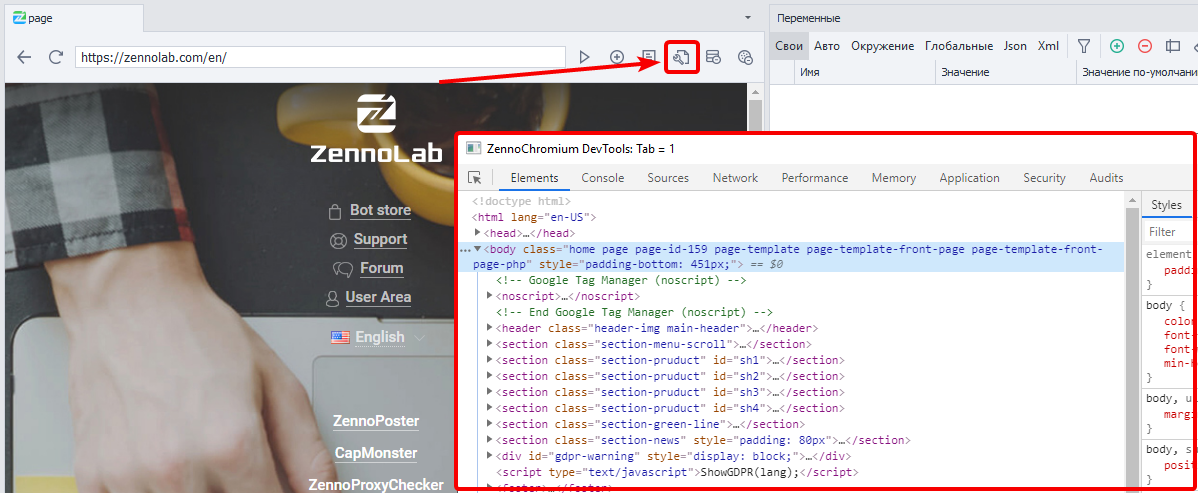Open the tab list dropdown arrow
The height and width of the screenshot is (493, 1198).
[x=748, y=17]
